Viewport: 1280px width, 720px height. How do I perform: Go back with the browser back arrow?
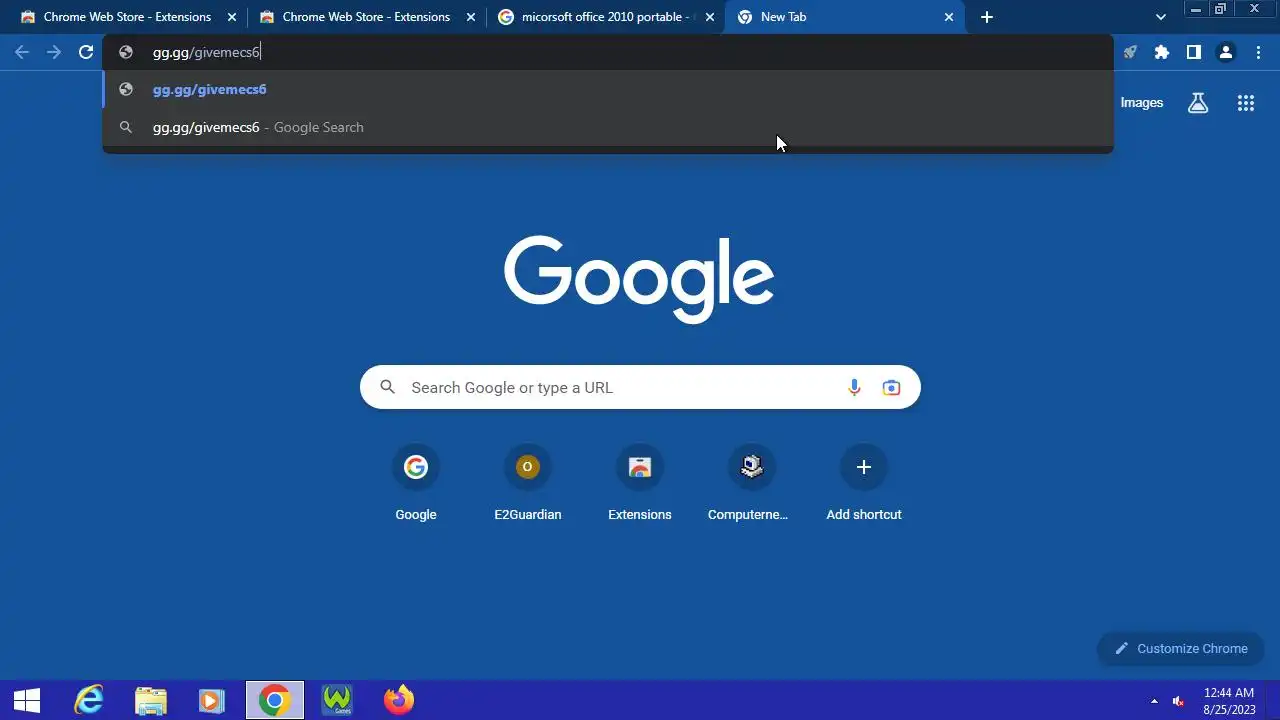tap(22, 52)
